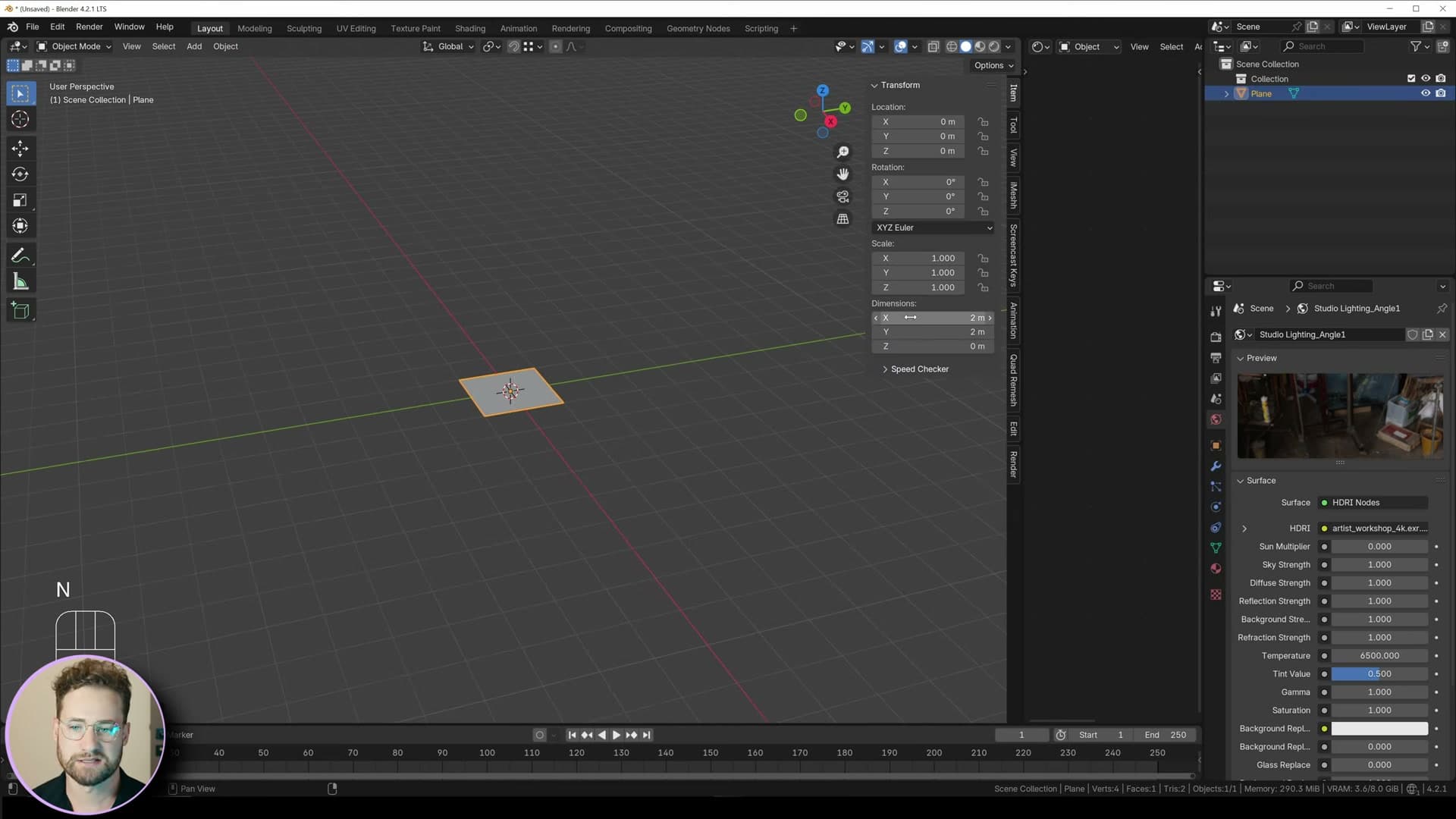Click the Background Replace color swatch
The image size is (1456, 819).
click(1379, 729)
